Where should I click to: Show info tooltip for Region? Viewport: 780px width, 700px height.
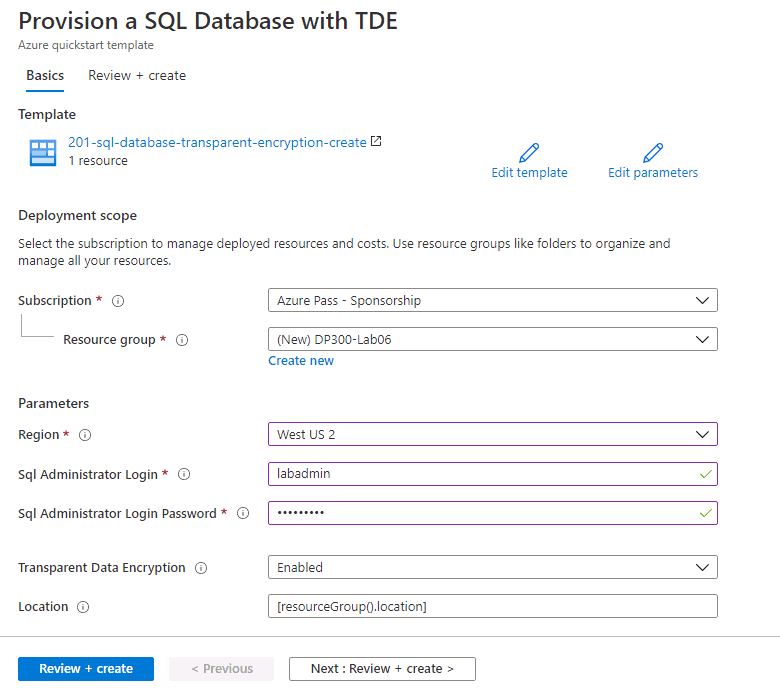pos(85,435)
